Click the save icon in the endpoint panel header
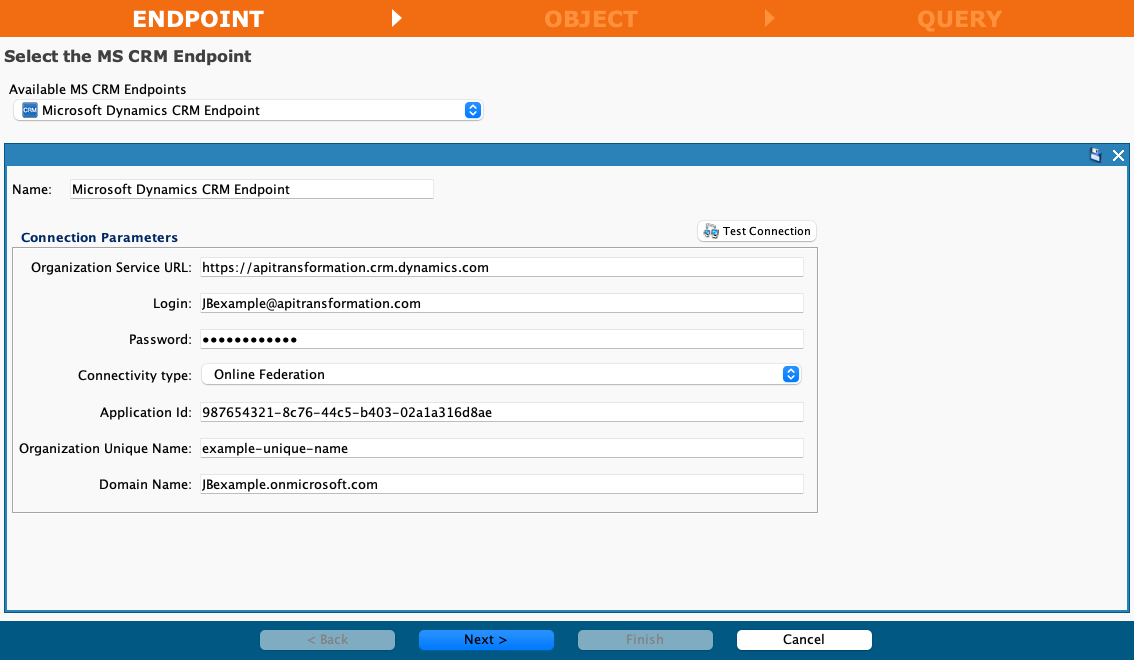This screenshot has height=660, width=1134. click(x=1096, y=155)
